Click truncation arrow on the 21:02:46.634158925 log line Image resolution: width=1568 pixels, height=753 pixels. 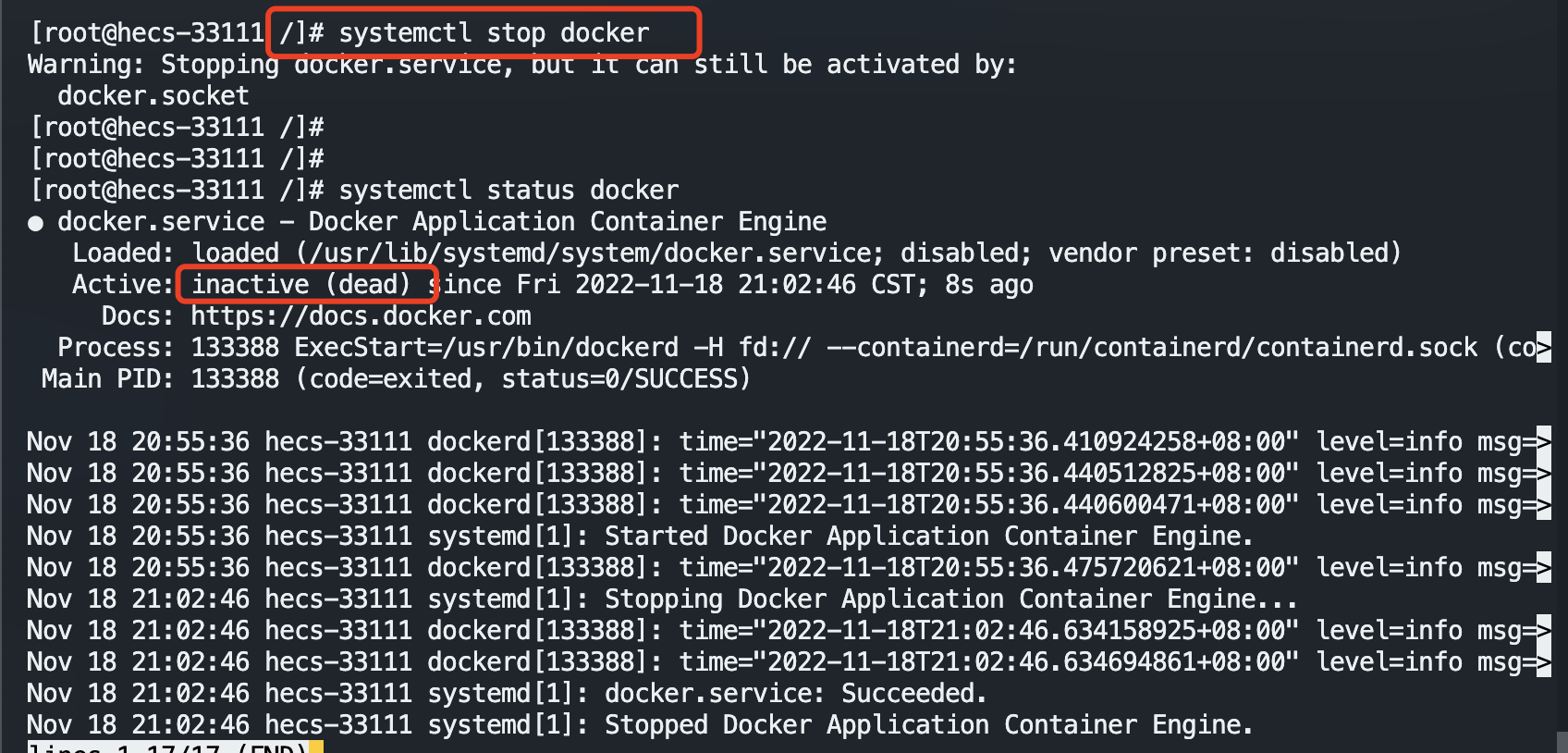click(x=1543, y=631)
